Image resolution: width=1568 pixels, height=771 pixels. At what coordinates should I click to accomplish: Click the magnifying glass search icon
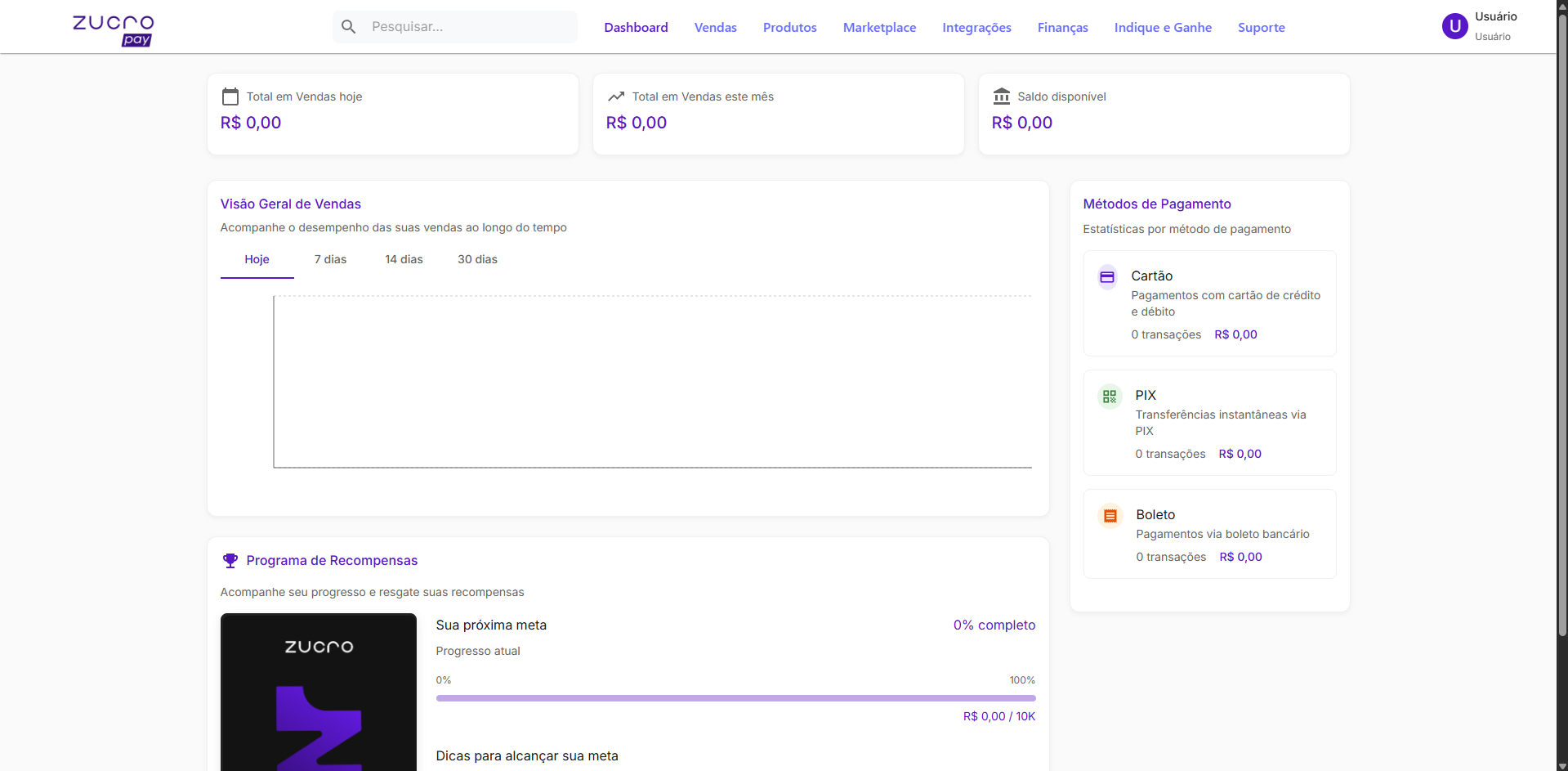pos(349,26)
